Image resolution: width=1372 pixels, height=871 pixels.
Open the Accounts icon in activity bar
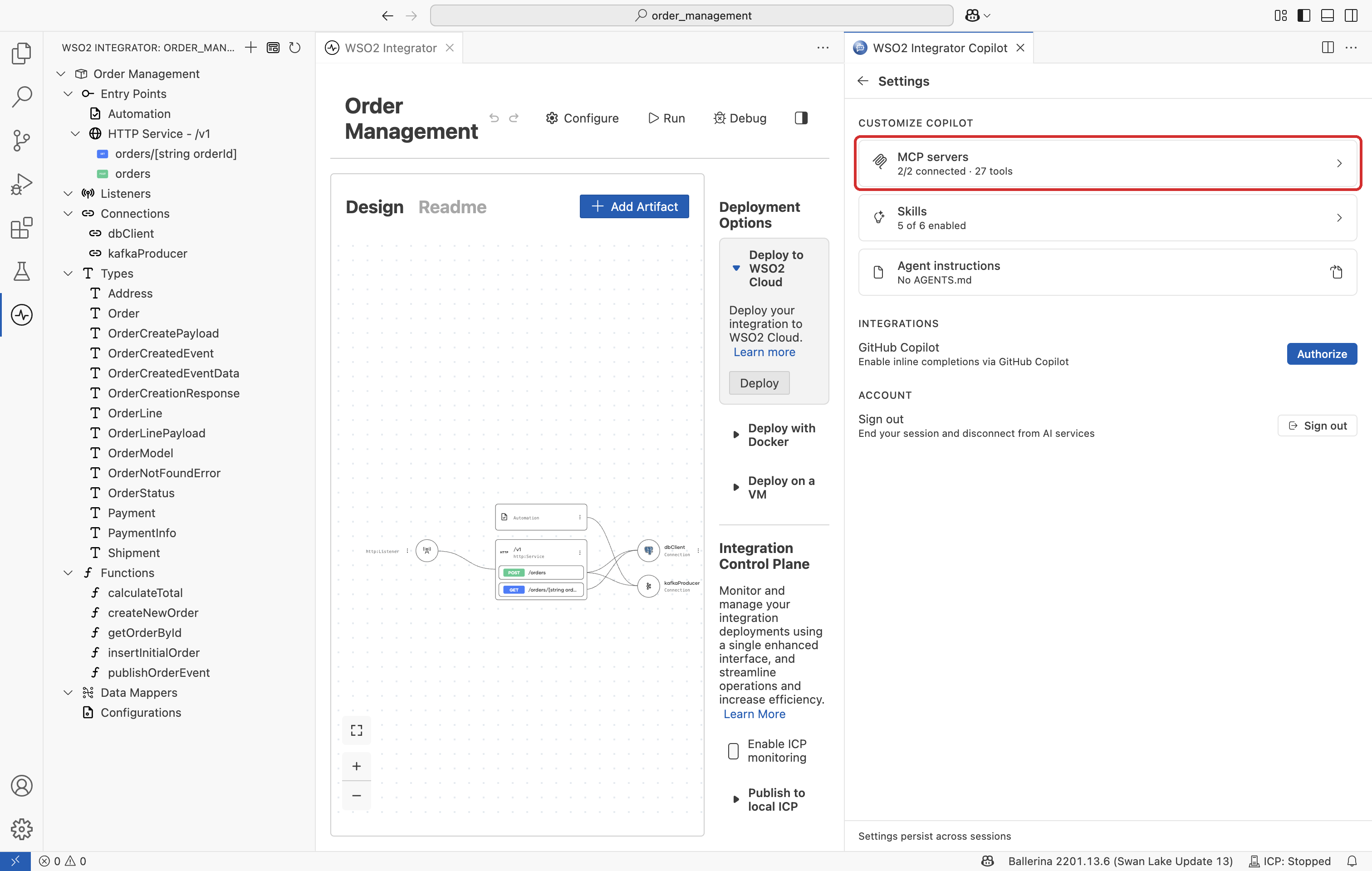(x=22, y=786)
